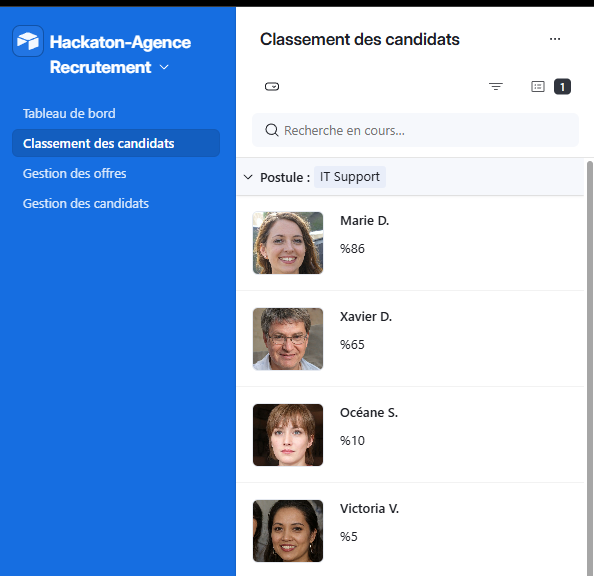The width and height of the screenshot is (594, 576).
Task: Open Gestion des offres page
Action: tap(74, 173)
